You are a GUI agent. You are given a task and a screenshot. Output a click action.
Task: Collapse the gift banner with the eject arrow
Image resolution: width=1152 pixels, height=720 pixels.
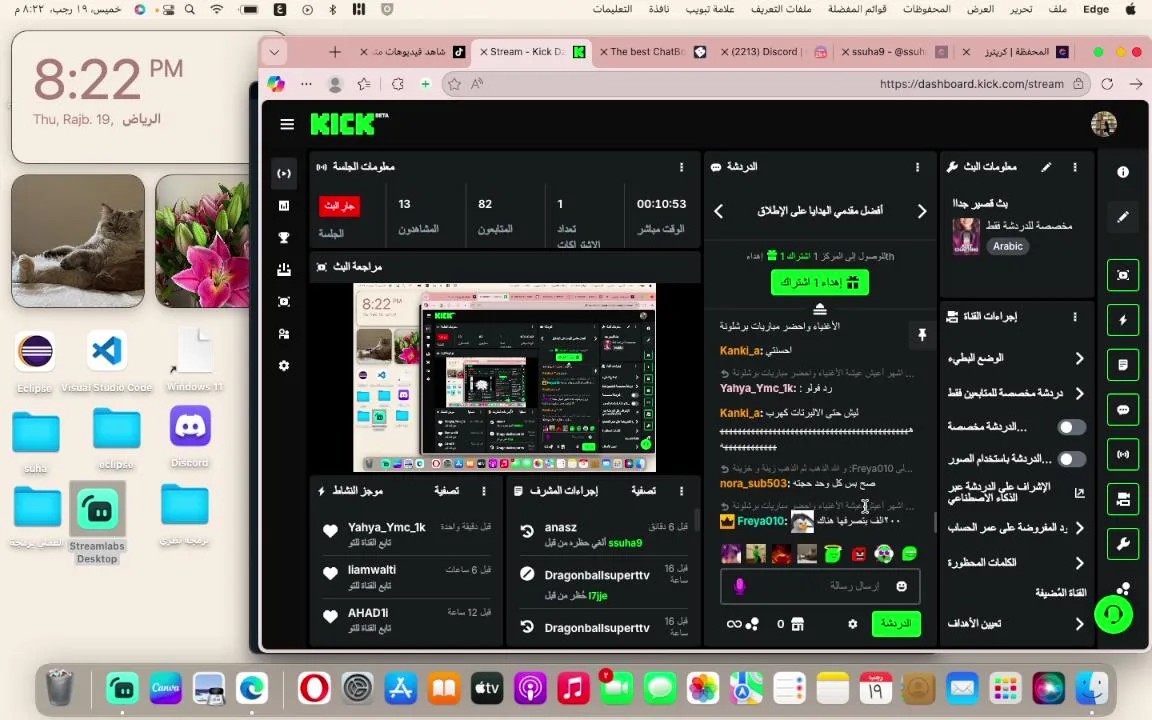click(820, 309)
